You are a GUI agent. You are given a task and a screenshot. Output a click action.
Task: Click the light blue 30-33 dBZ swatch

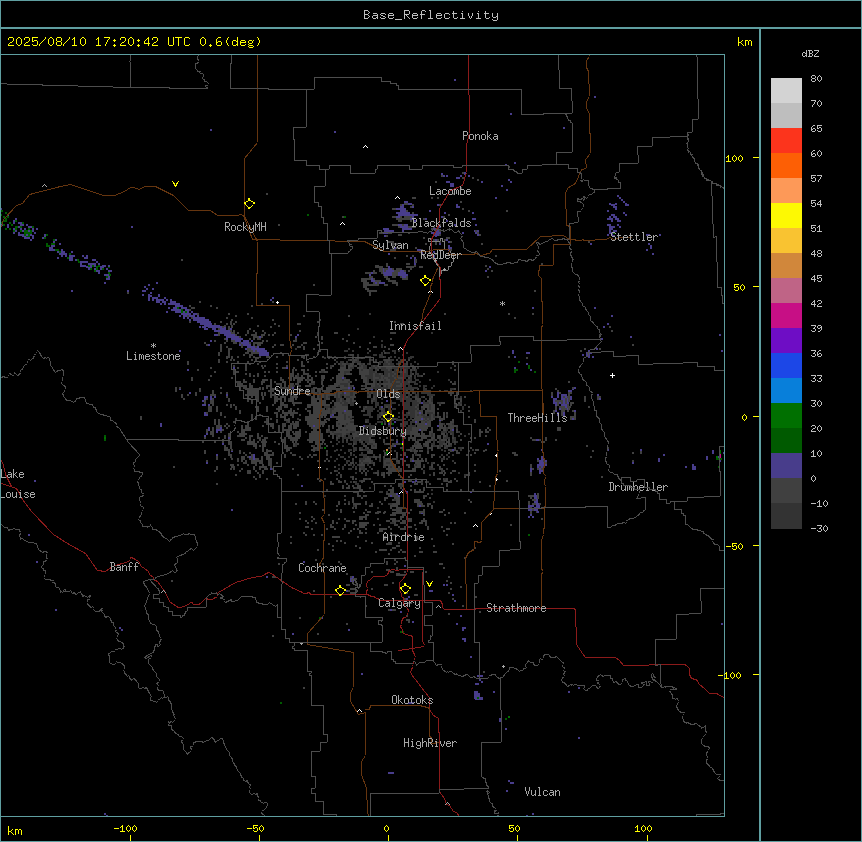click(786, 390)
